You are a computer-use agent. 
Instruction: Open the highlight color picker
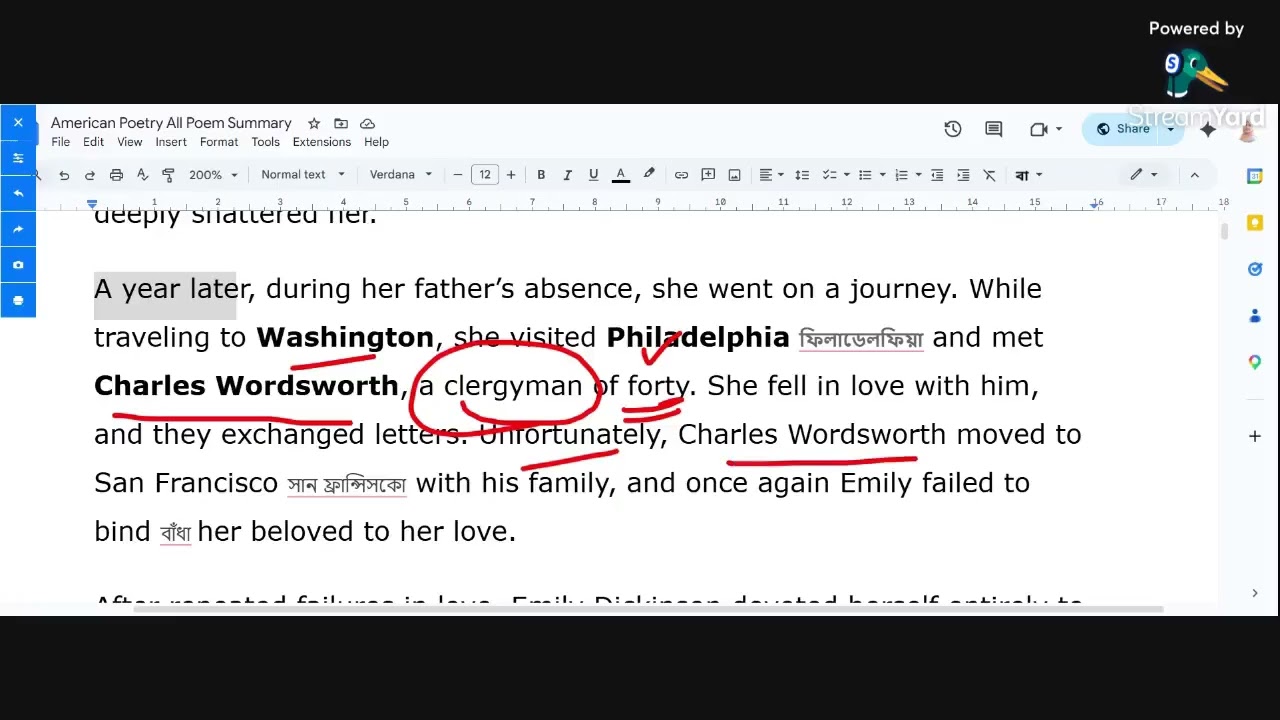click(x=649, y=175)
